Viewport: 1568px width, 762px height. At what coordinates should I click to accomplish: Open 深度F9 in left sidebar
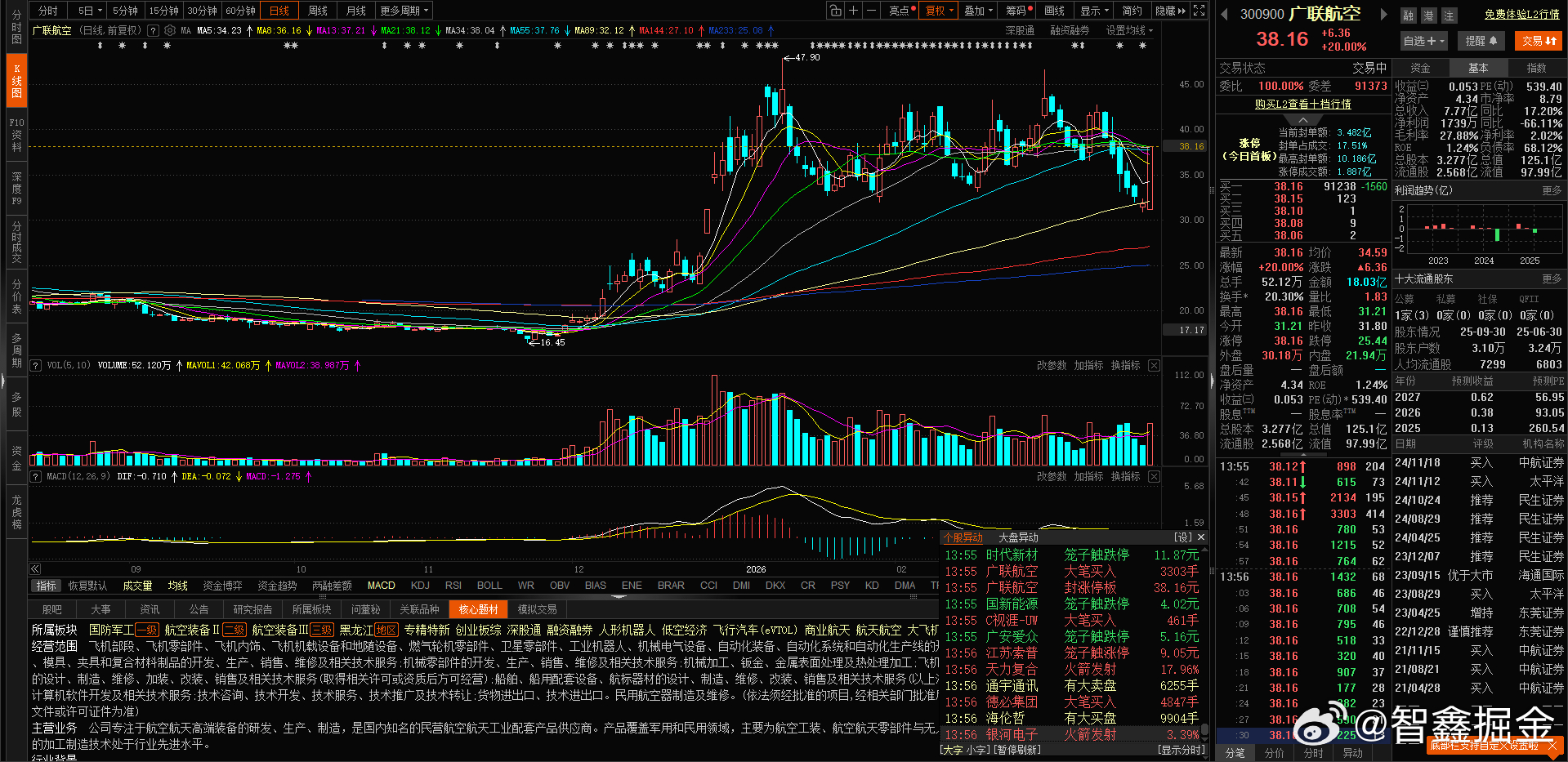click(x=16, y=189)
